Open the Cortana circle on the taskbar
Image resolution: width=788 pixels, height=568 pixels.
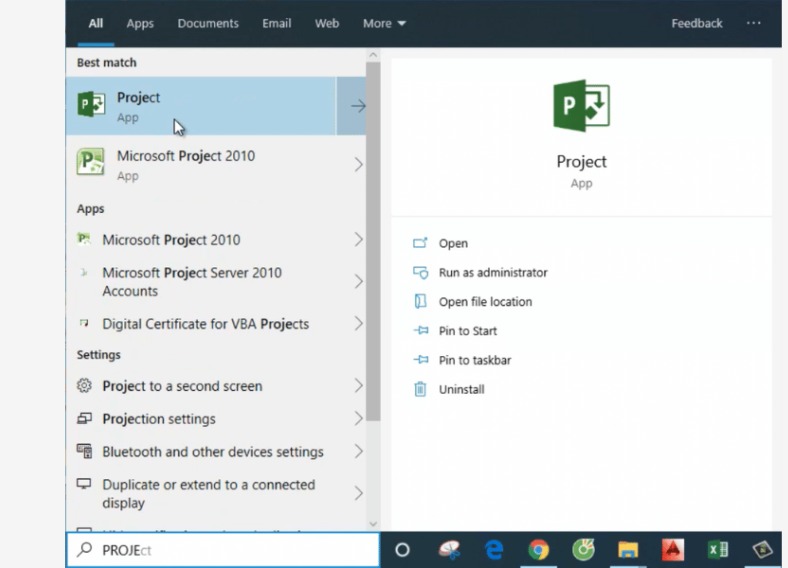click(402, 549)
